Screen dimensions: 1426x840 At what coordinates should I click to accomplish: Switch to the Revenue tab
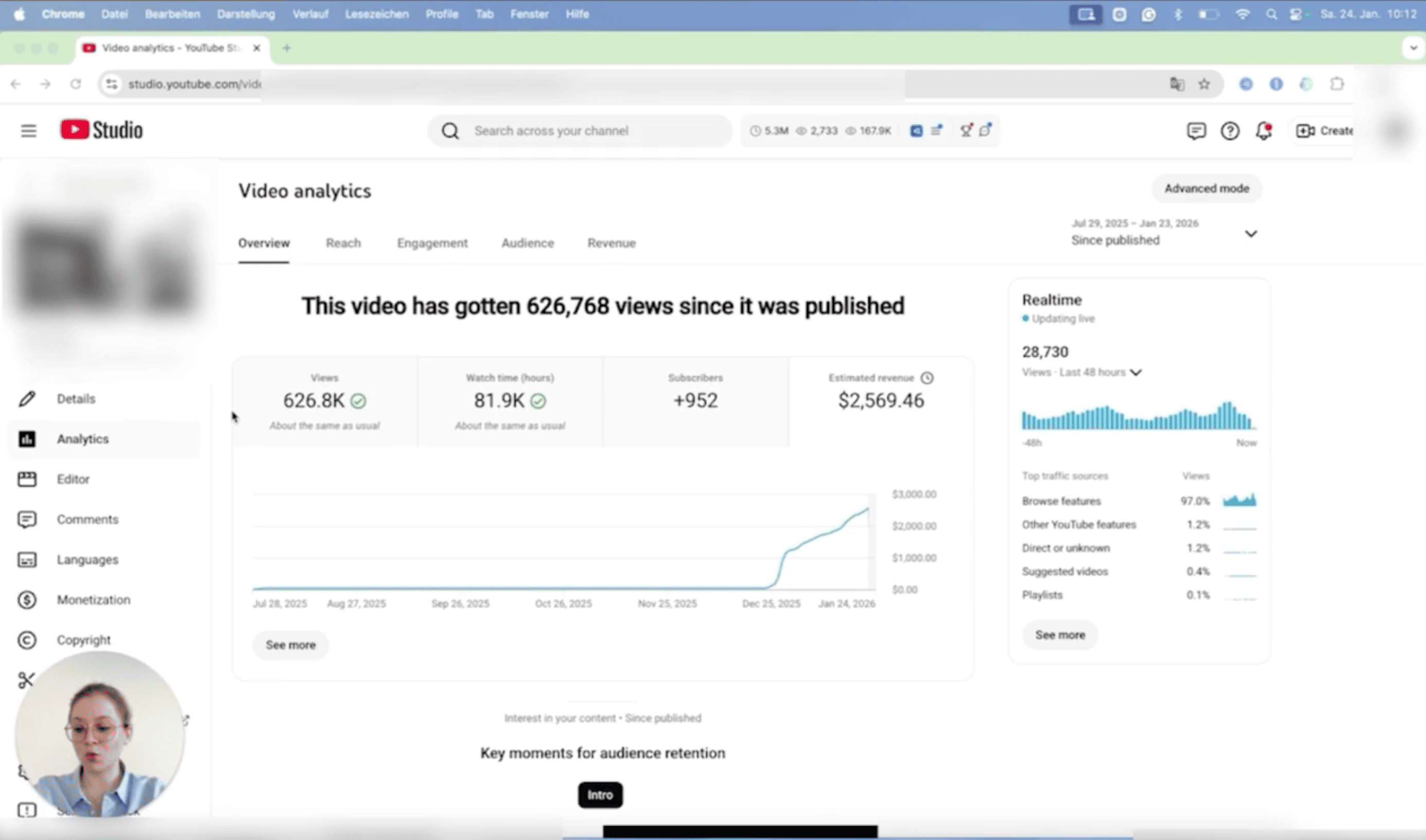pos(612,243)
